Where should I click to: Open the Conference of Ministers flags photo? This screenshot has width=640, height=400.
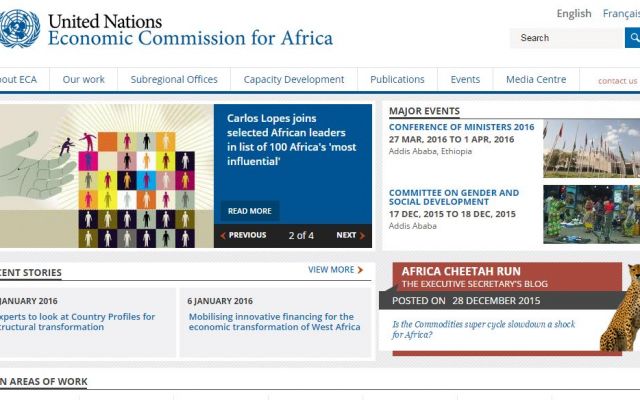(x=591, y=149)
